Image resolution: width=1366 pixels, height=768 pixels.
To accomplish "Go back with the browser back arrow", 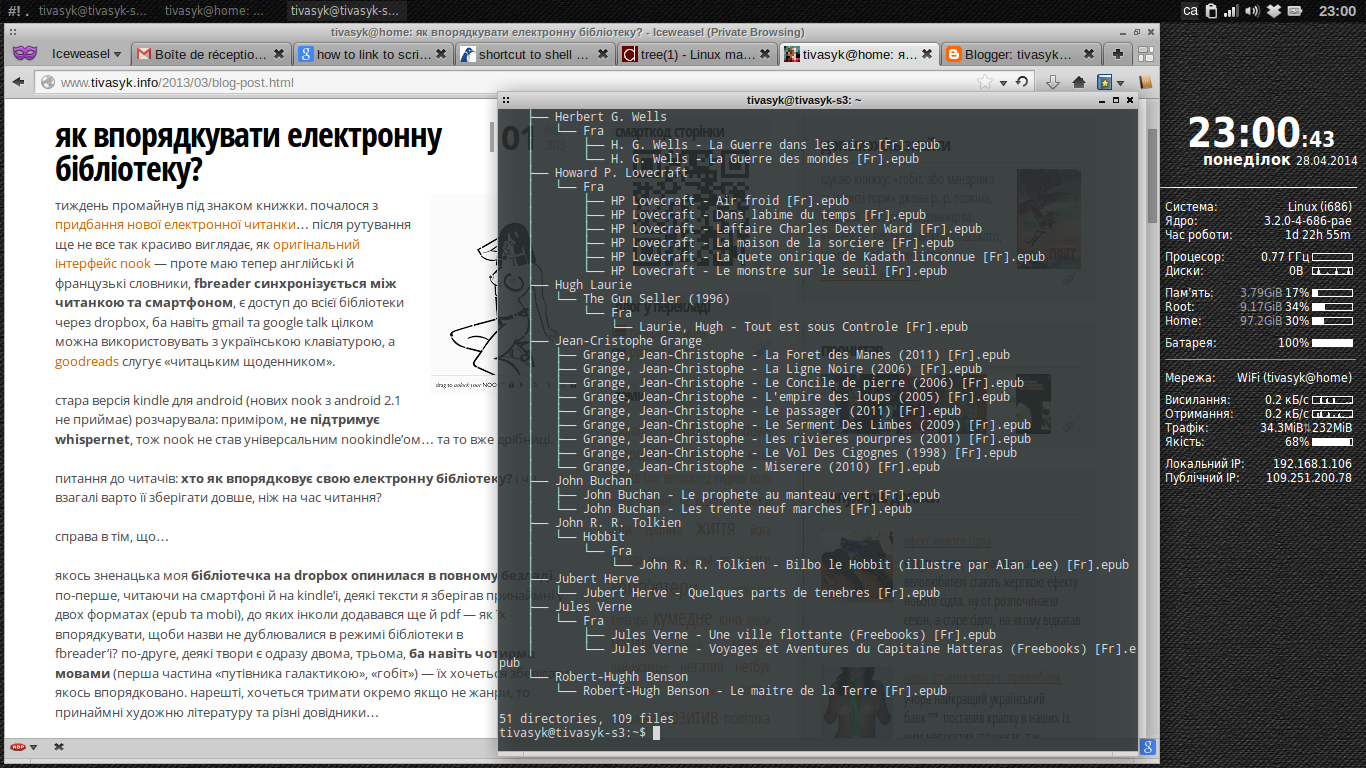I will 17,82.
